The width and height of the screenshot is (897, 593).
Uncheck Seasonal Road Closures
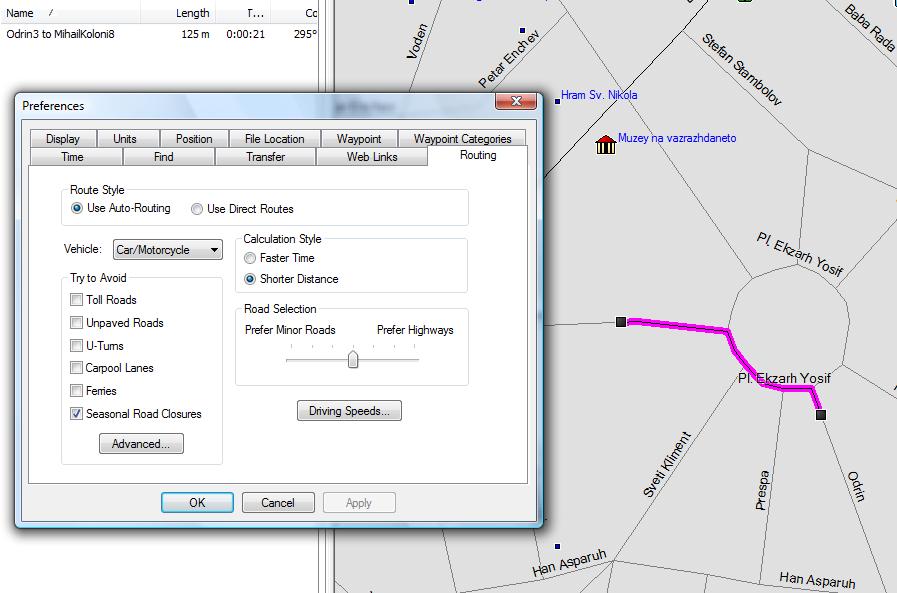pos(77,414)
